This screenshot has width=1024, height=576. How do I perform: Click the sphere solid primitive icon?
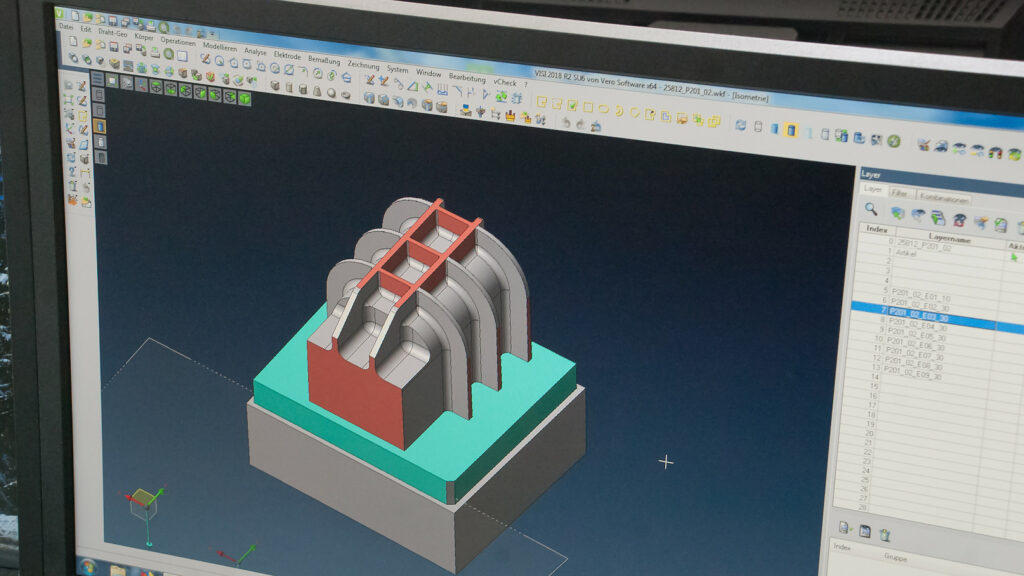coord(331,92)
